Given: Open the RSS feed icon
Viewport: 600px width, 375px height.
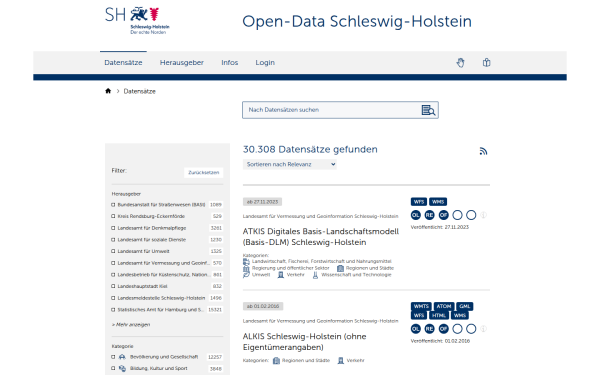Looking at the screenshot, I should coord(483,151).
